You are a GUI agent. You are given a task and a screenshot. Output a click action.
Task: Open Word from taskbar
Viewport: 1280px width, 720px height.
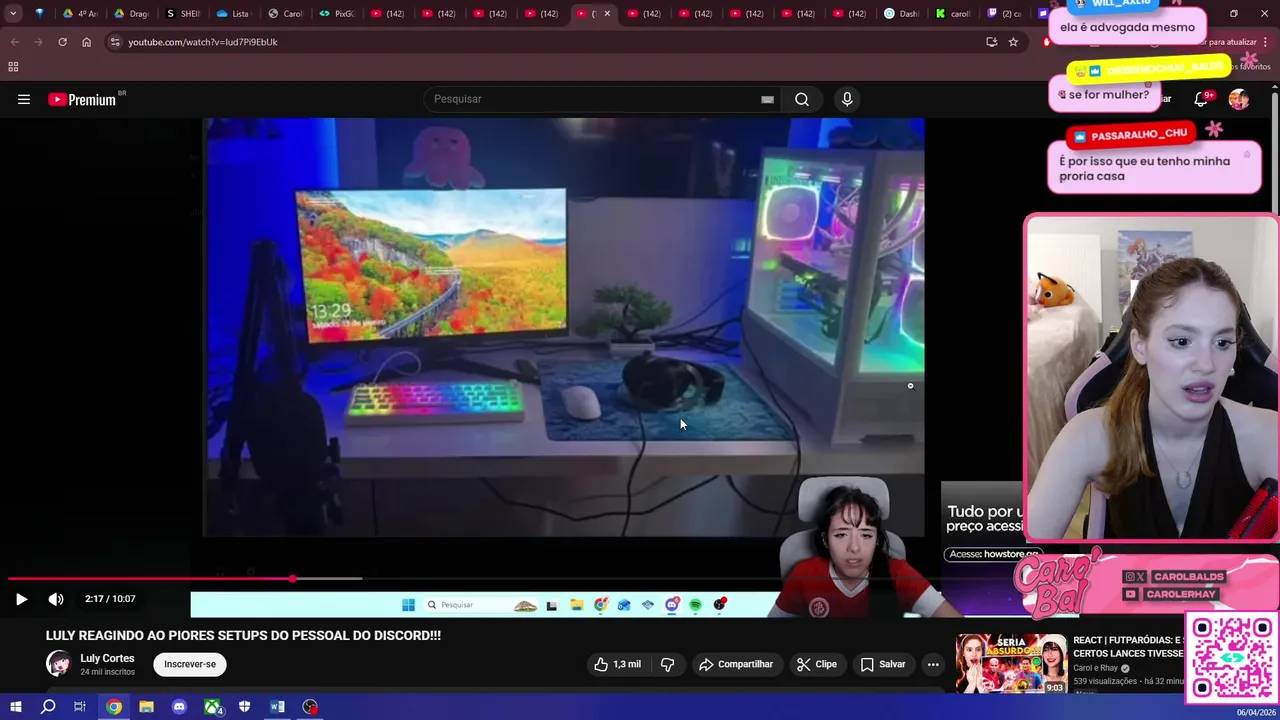[277, 707]
